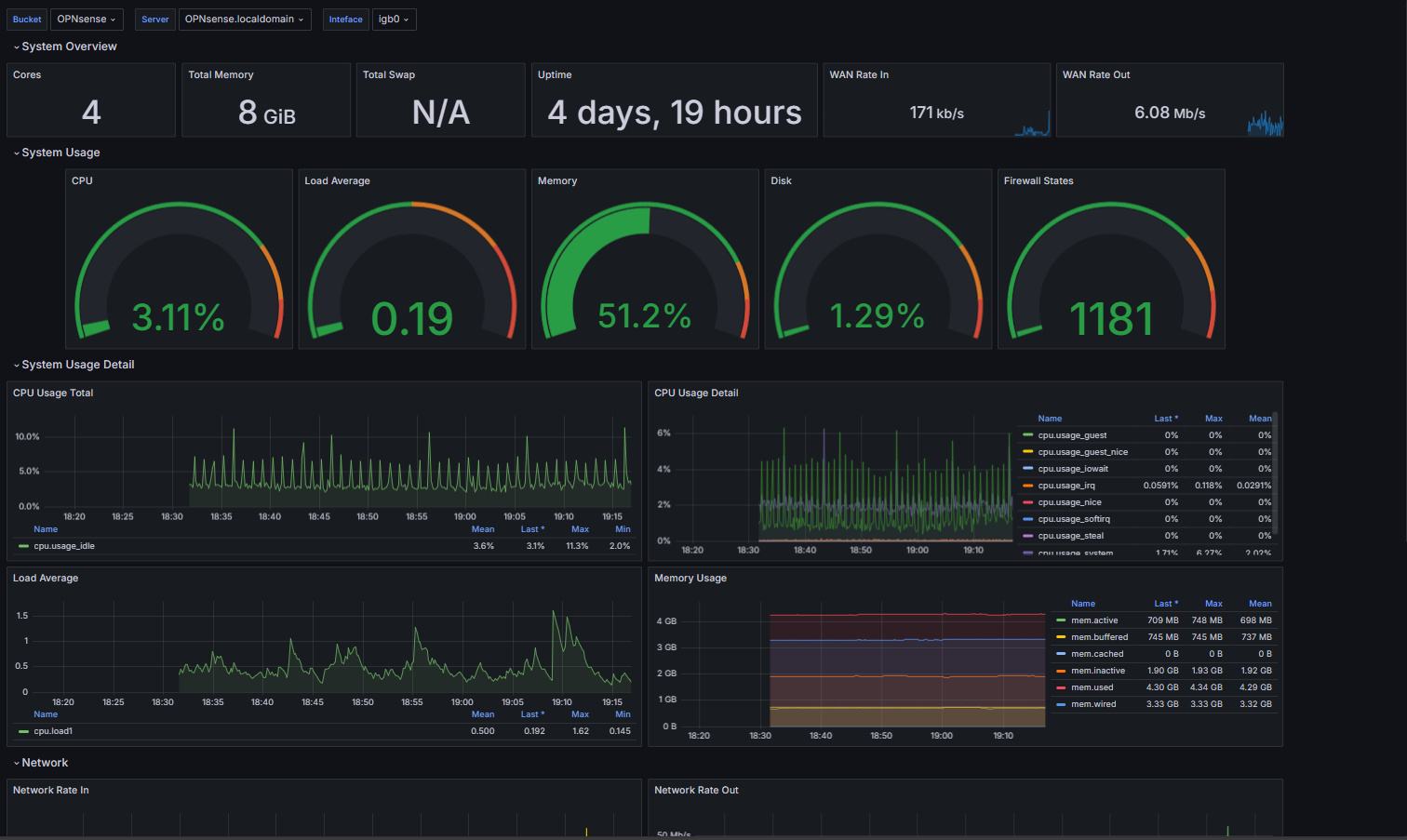
Task: Open the Total Swap panel title
Action: coord(389,74)
